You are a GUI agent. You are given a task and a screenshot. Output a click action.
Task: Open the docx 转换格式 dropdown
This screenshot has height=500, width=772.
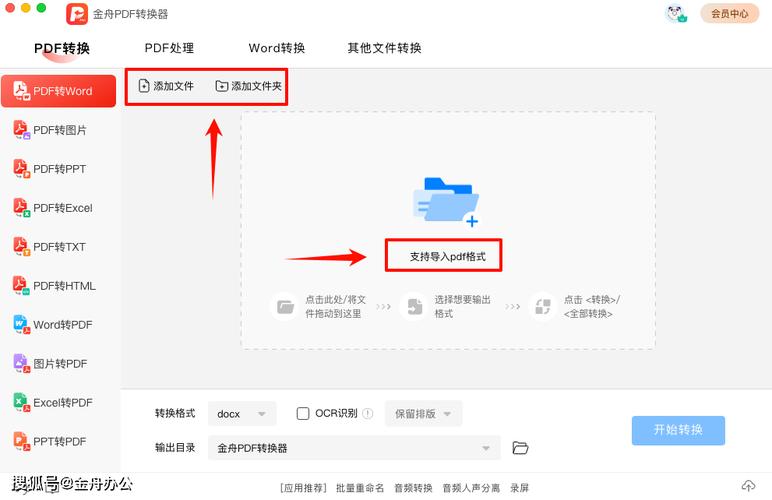pos(242,414)
